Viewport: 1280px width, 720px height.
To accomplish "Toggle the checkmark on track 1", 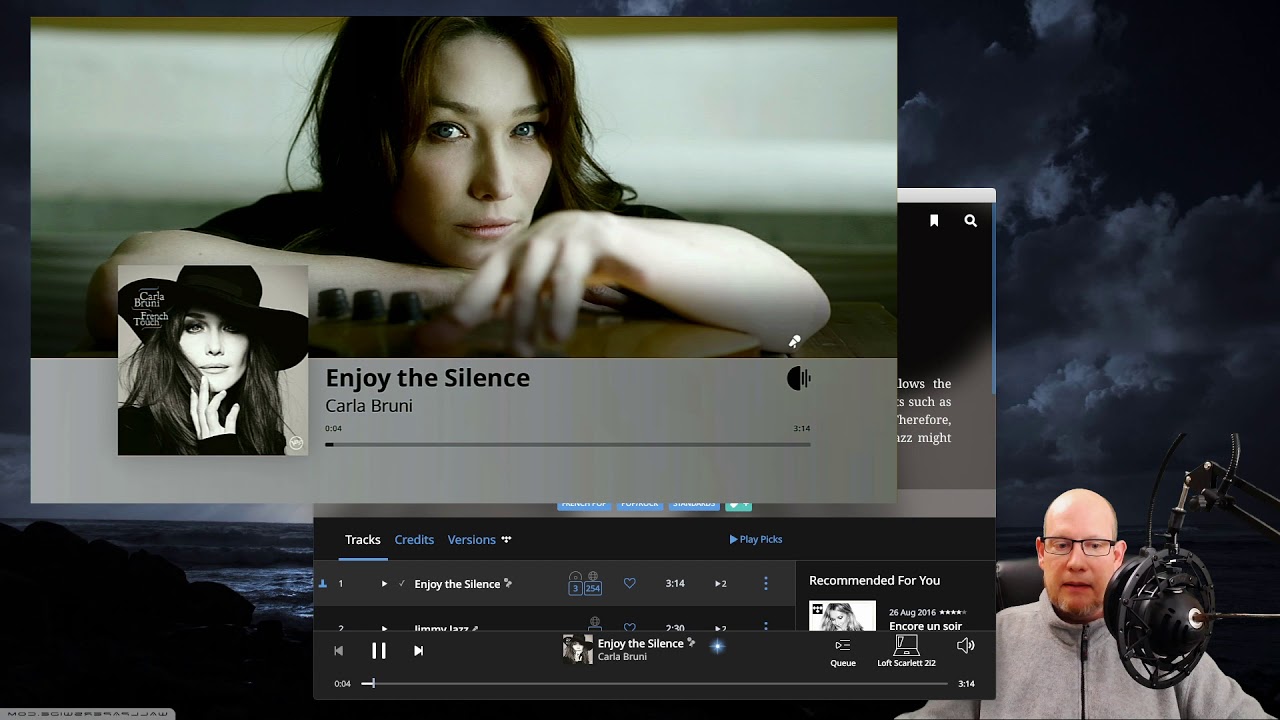I will click(x=402, y=584).
